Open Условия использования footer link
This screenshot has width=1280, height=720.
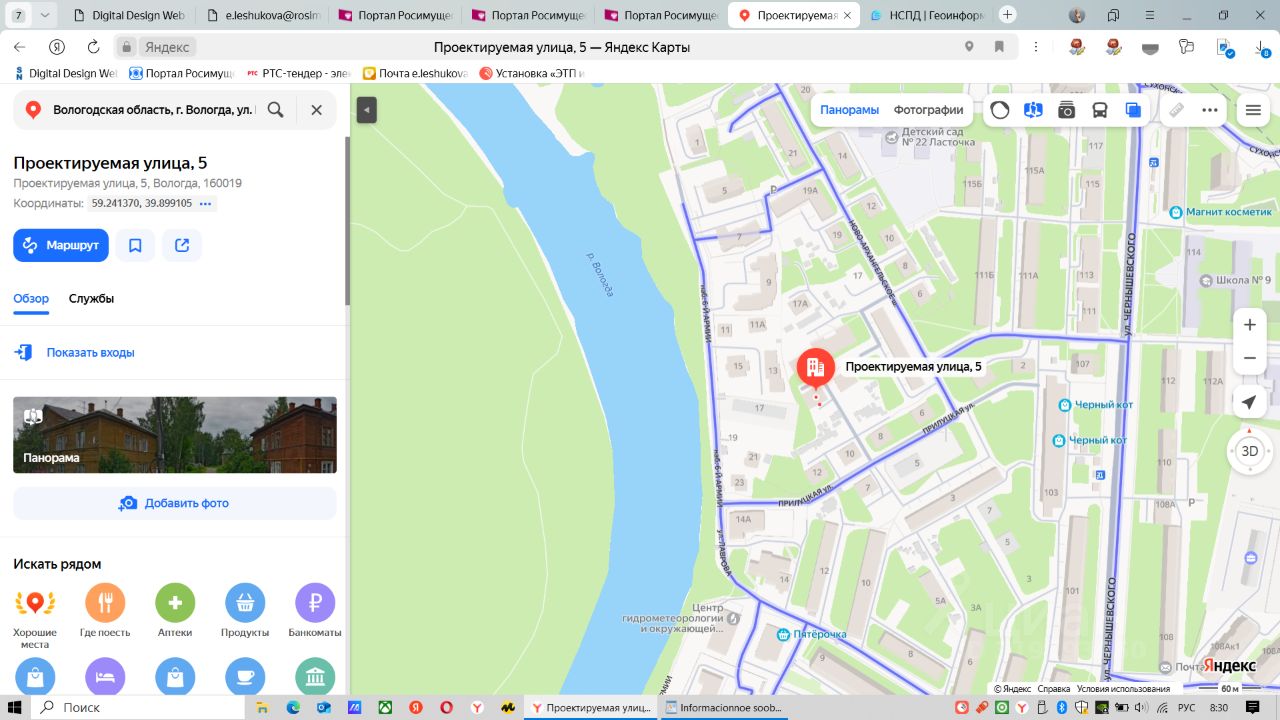point(1123,688)
